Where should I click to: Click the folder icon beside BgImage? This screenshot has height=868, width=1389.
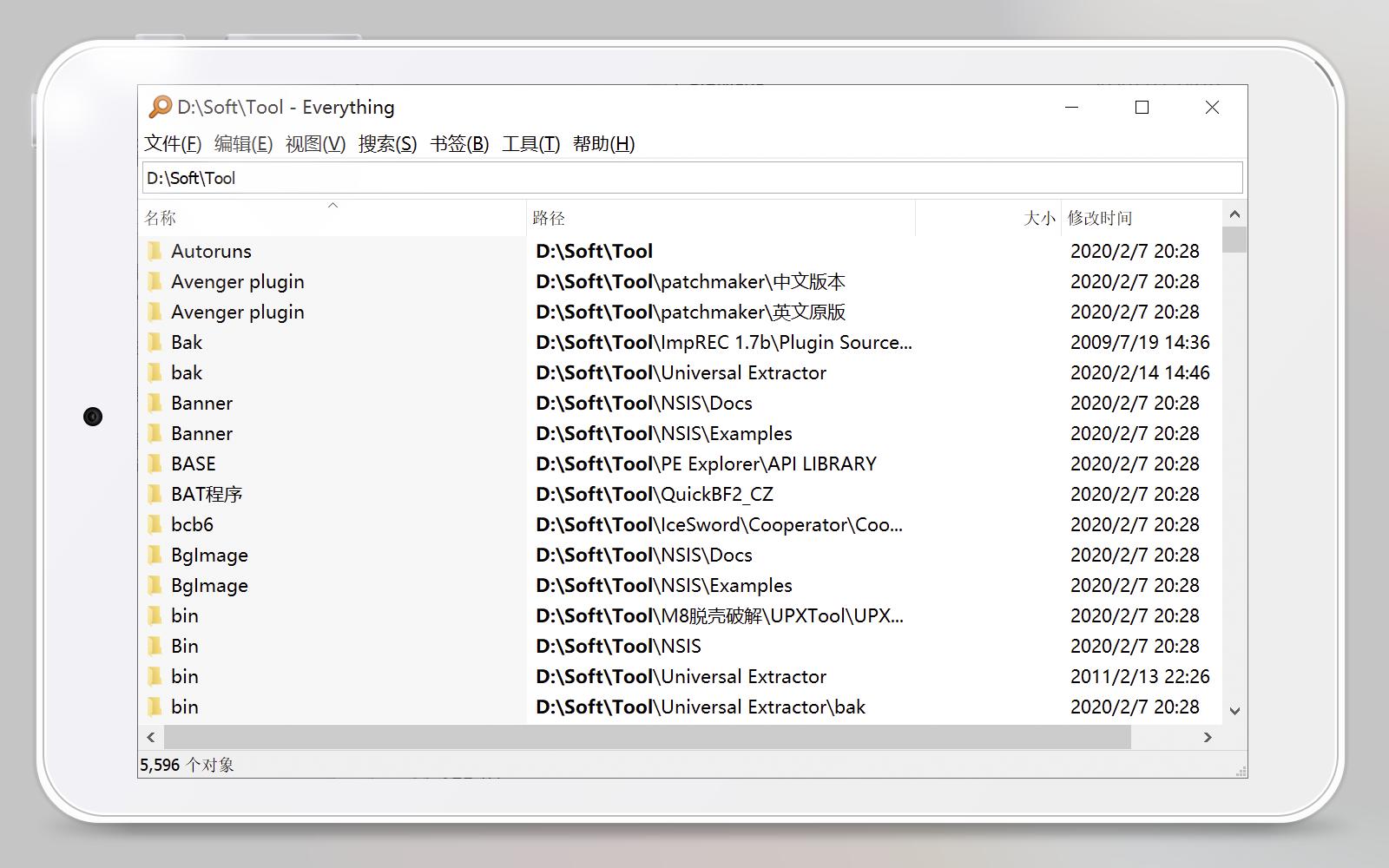(x=154, y=554)
